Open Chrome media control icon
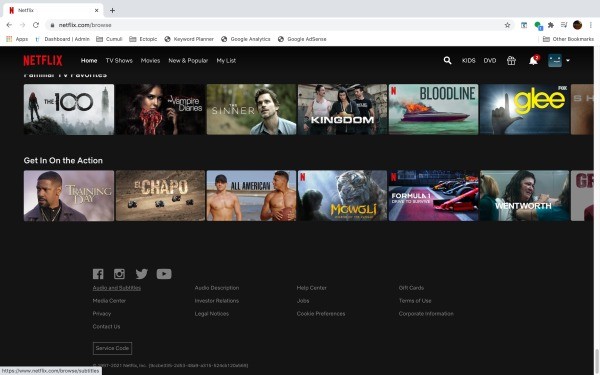Screen dimensions: 600x375 (x=564, y=25)
